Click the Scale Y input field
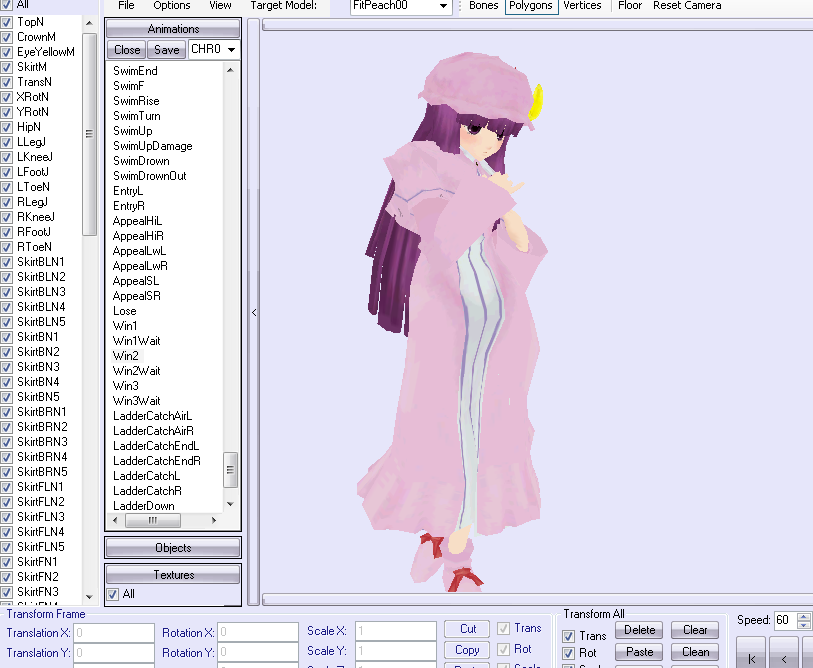Image resolution: width=813 pixels, height=668 pixels. [396, 651]
